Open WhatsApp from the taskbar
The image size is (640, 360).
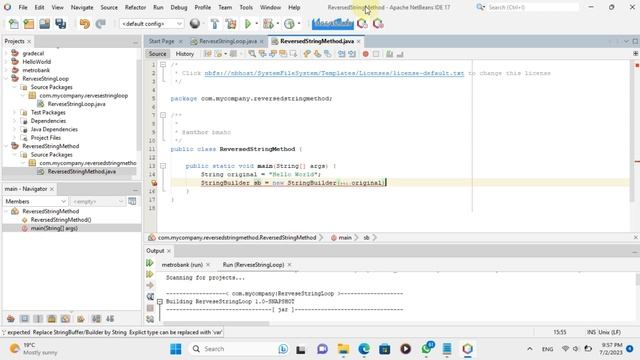point(427,348)
